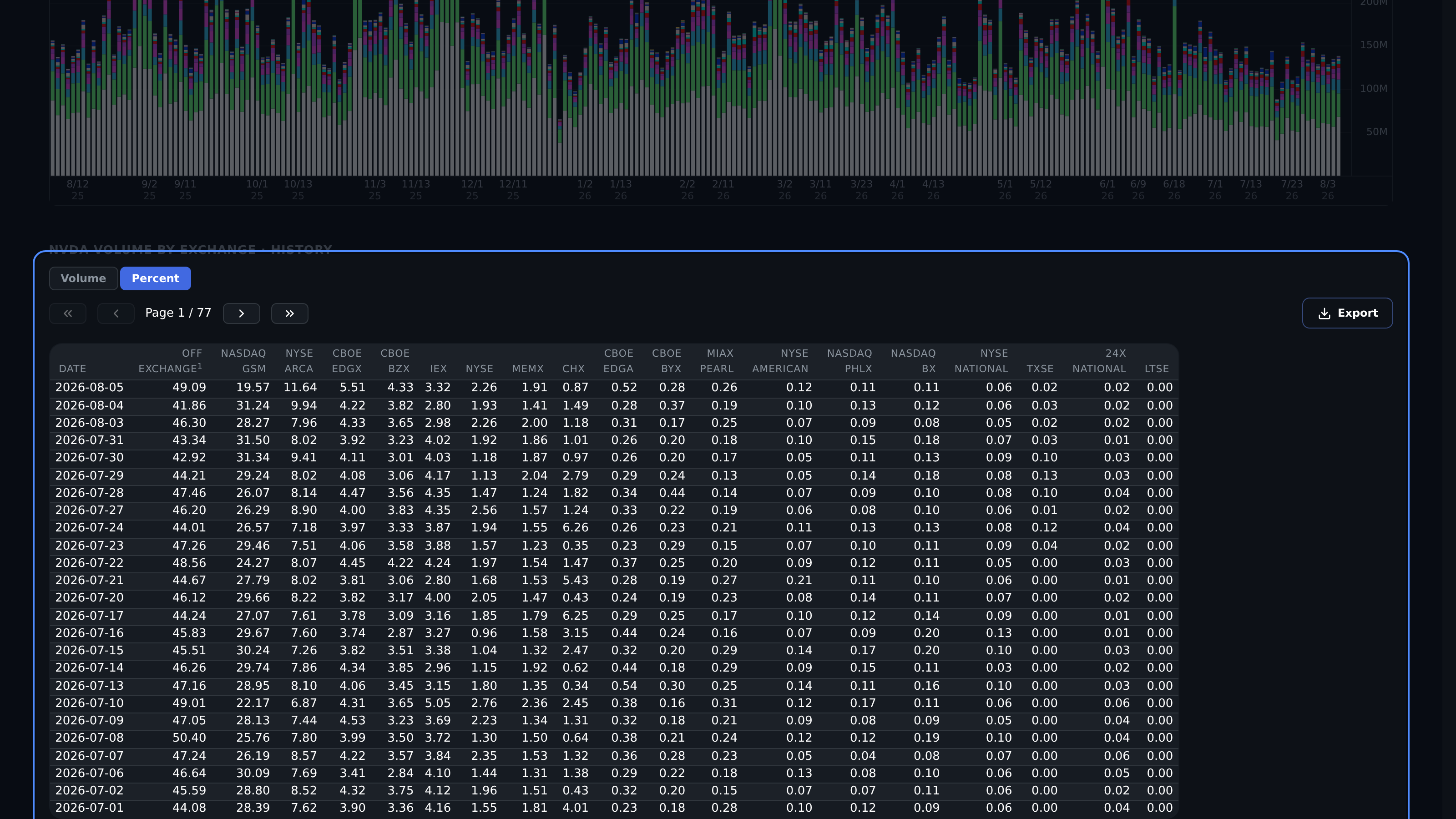Go to the next page arrow
Viewport: 1456px width, 819px height.
(241, 313)
